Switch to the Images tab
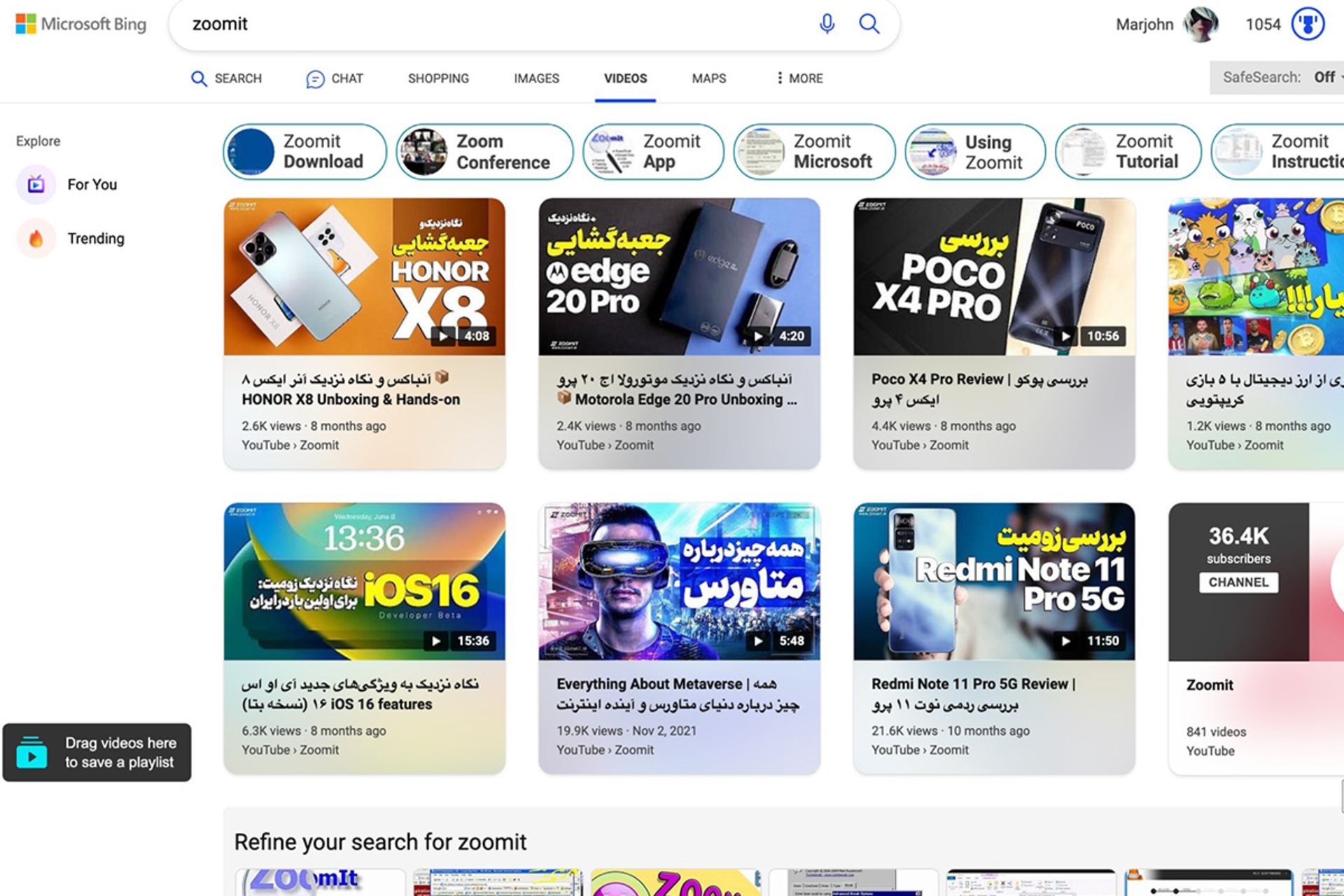This screenshot has height=896, width=1344. [x=536, y=78]
